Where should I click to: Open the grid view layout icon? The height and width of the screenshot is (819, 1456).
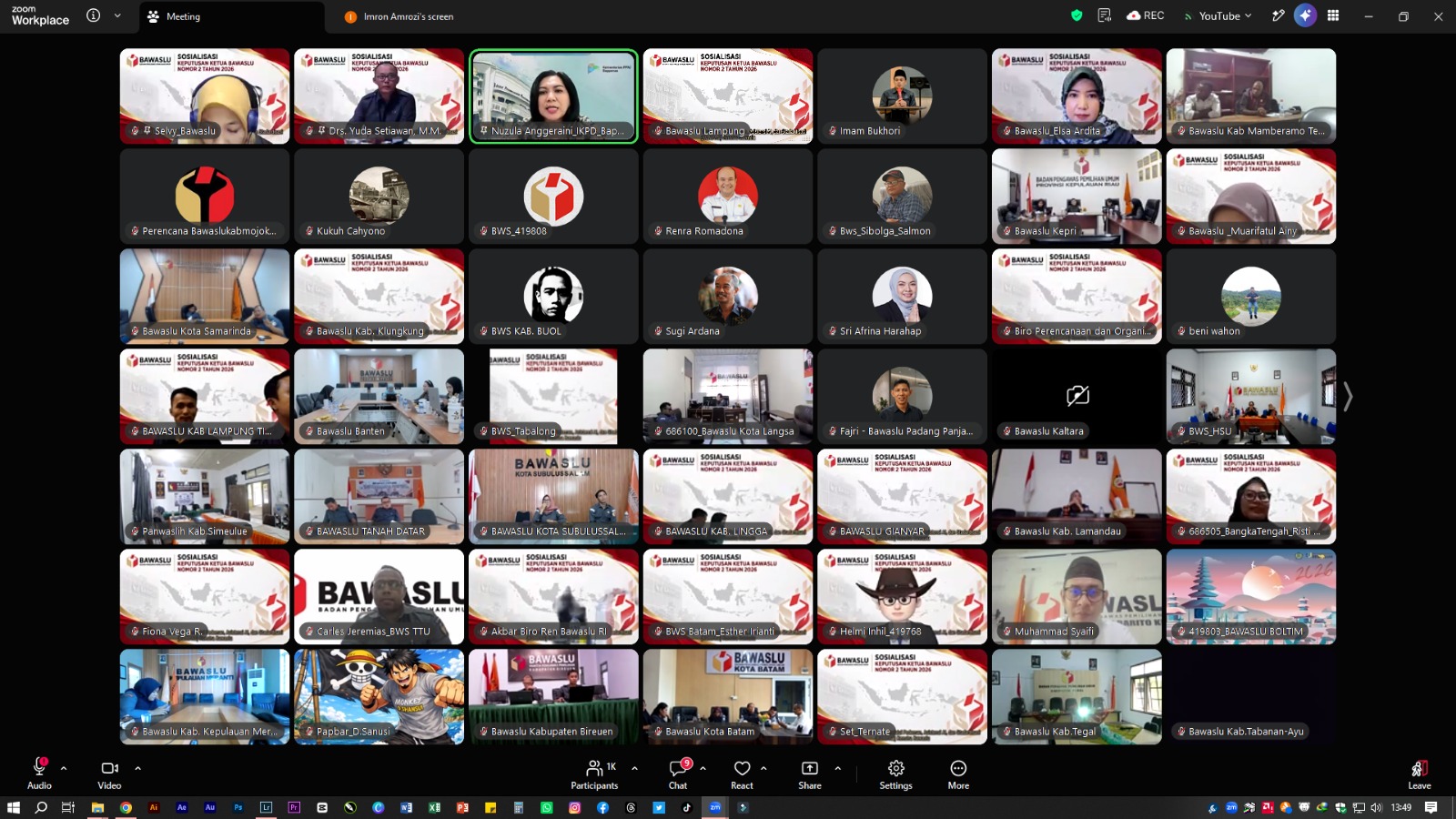pos(1333,15)
